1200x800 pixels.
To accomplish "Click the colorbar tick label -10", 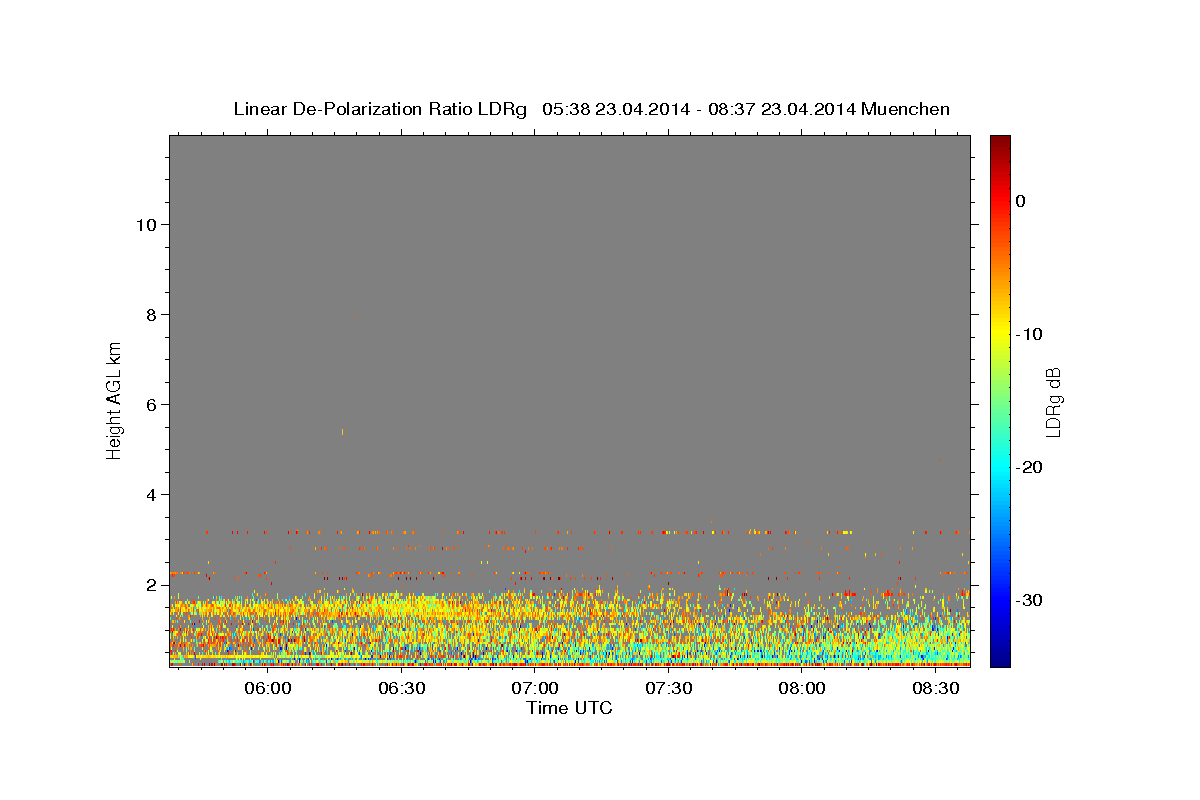I will 1028,334.
